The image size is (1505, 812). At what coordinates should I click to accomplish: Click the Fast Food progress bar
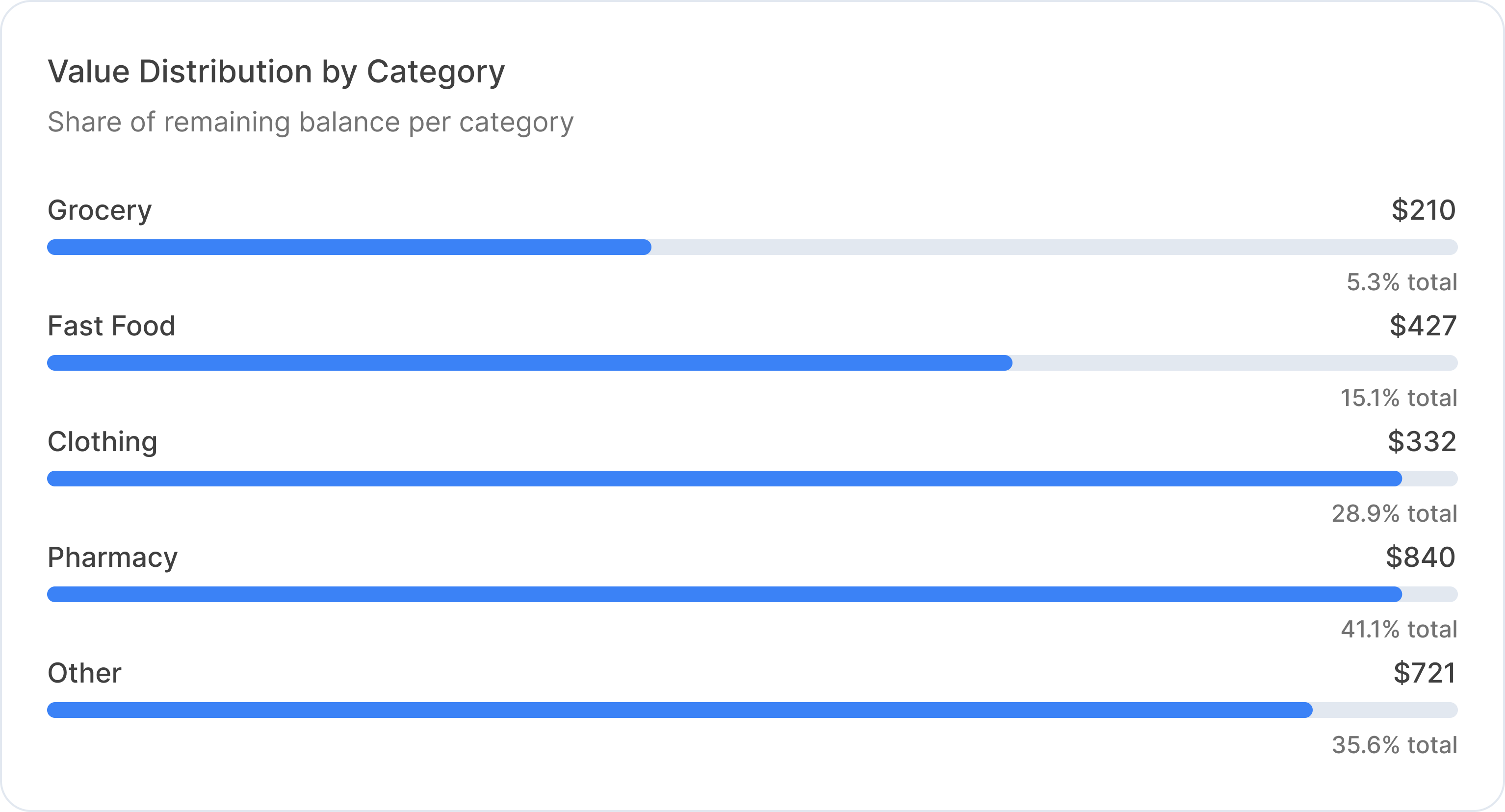tap(752, 363)
